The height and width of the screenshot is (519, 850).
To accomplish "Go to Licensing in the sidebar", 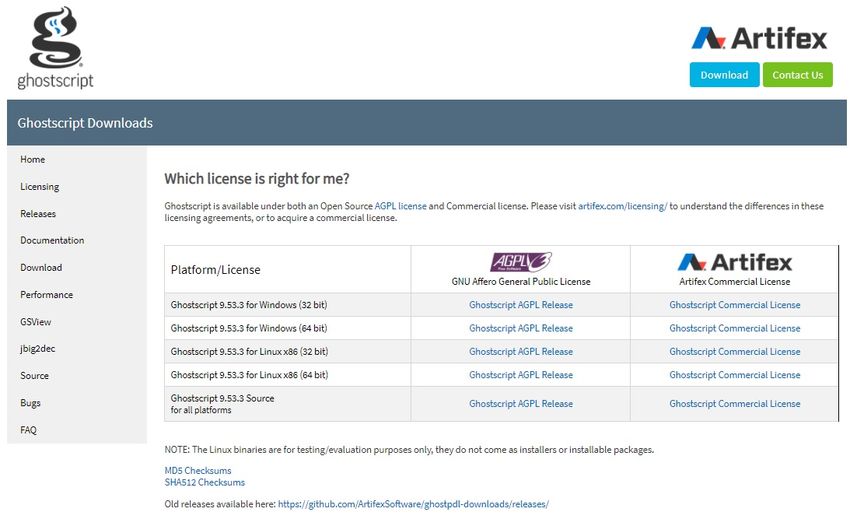I will tap(40, 187).
